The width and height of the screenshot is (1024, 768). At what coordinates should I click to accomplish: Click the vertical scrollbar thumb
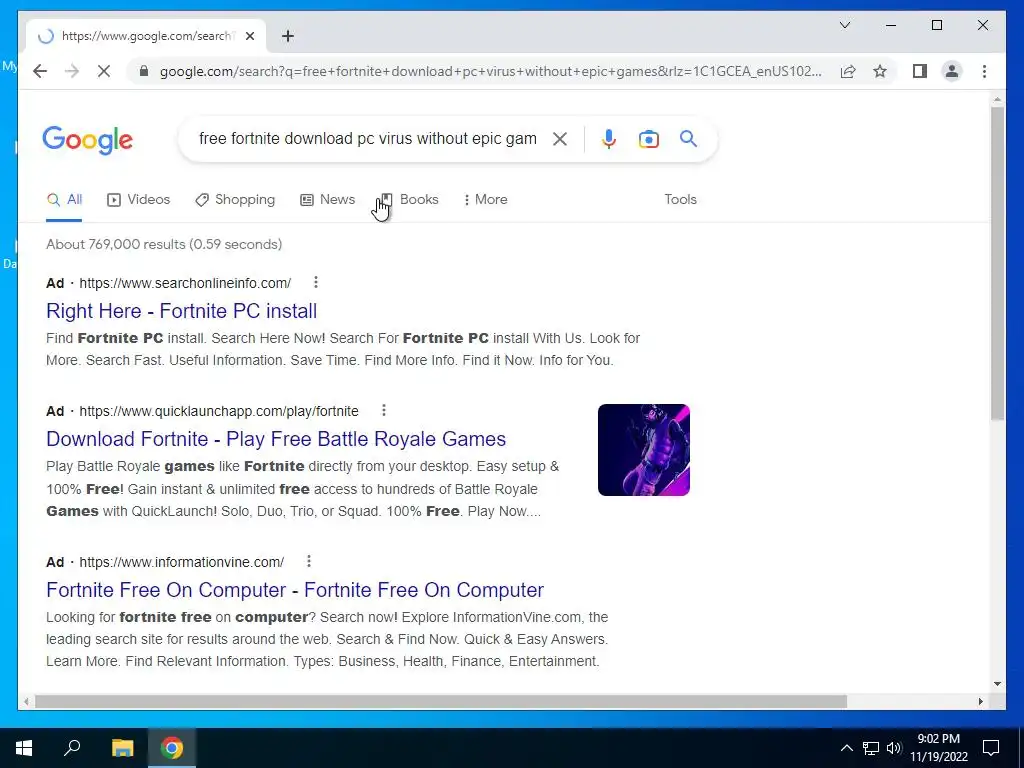(997, 263)
